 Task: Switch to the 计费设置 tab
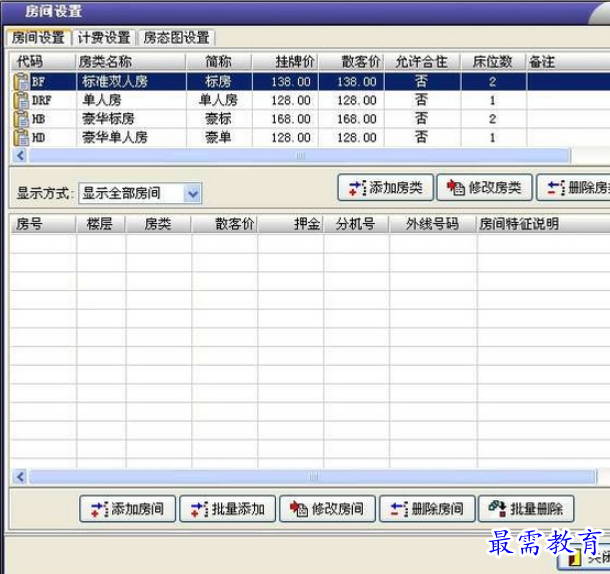[104, 38]
